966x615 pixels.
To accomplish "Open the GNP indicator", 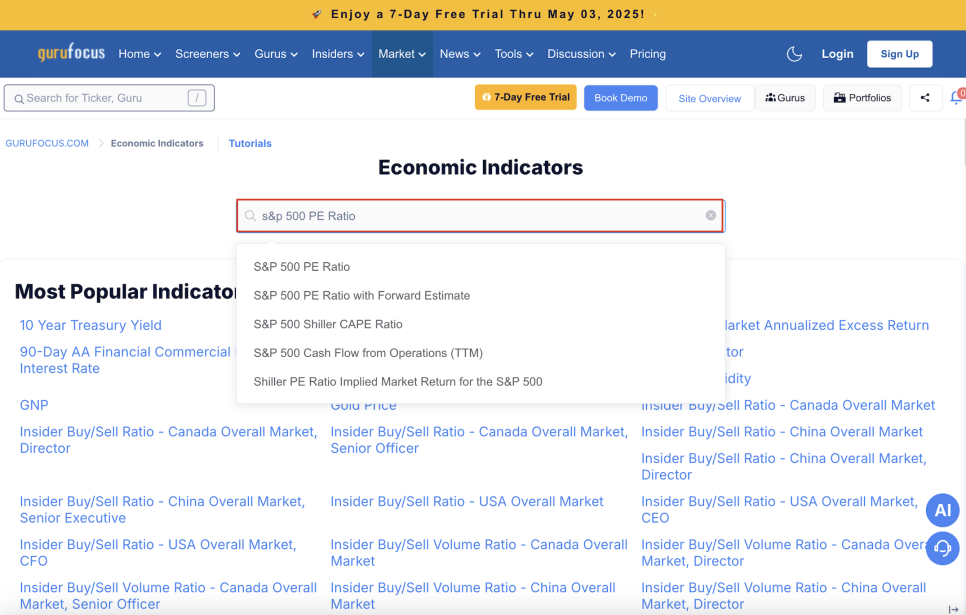I will 34,405.
